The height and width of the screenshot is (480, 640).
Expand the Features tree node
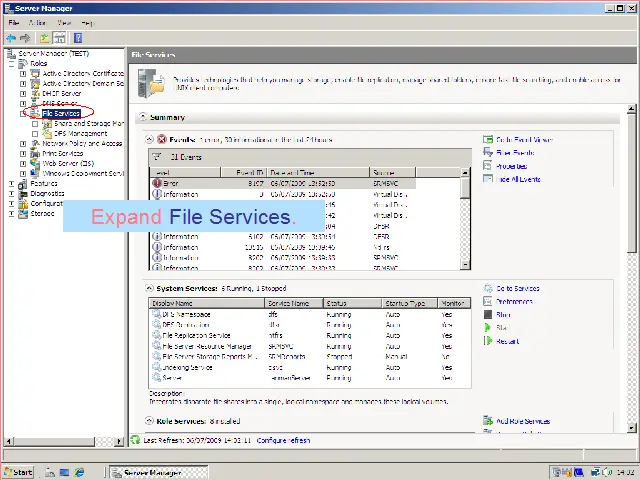pos(11,184)
